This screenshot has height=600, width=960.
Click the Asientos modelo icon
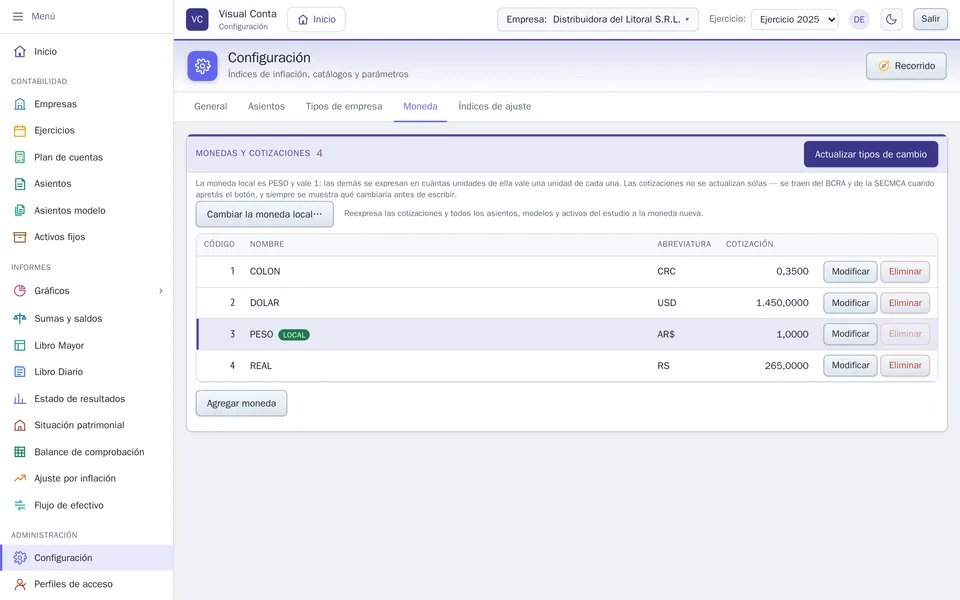pos(20,211)
